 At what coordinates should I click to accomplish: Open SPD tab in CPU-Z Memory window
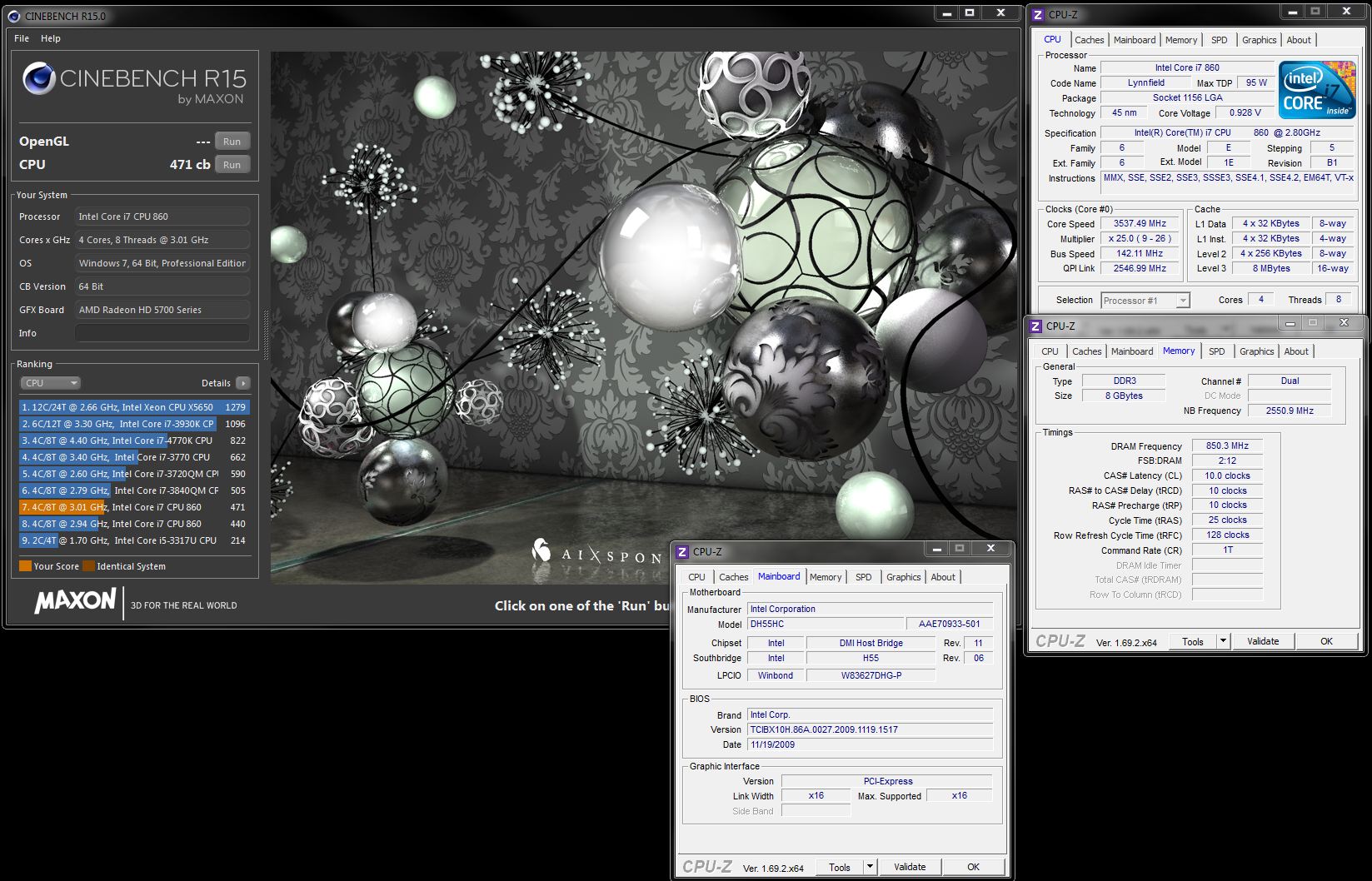coord(1217,351)
